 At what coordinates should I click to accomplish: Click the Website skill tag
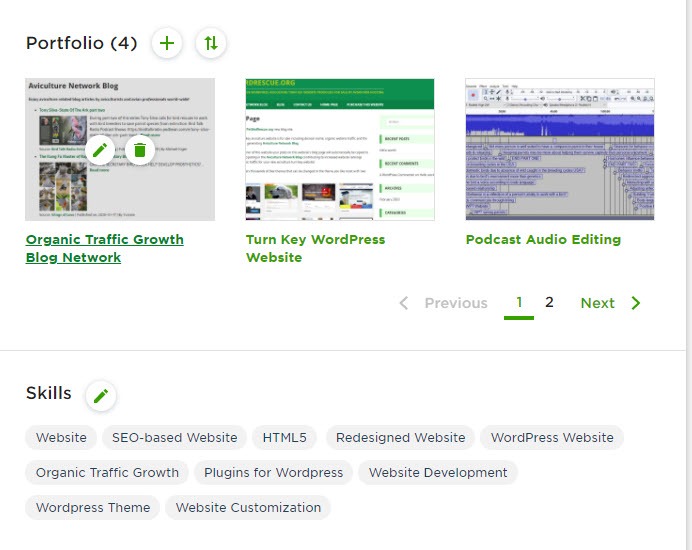tap(61, 437)
